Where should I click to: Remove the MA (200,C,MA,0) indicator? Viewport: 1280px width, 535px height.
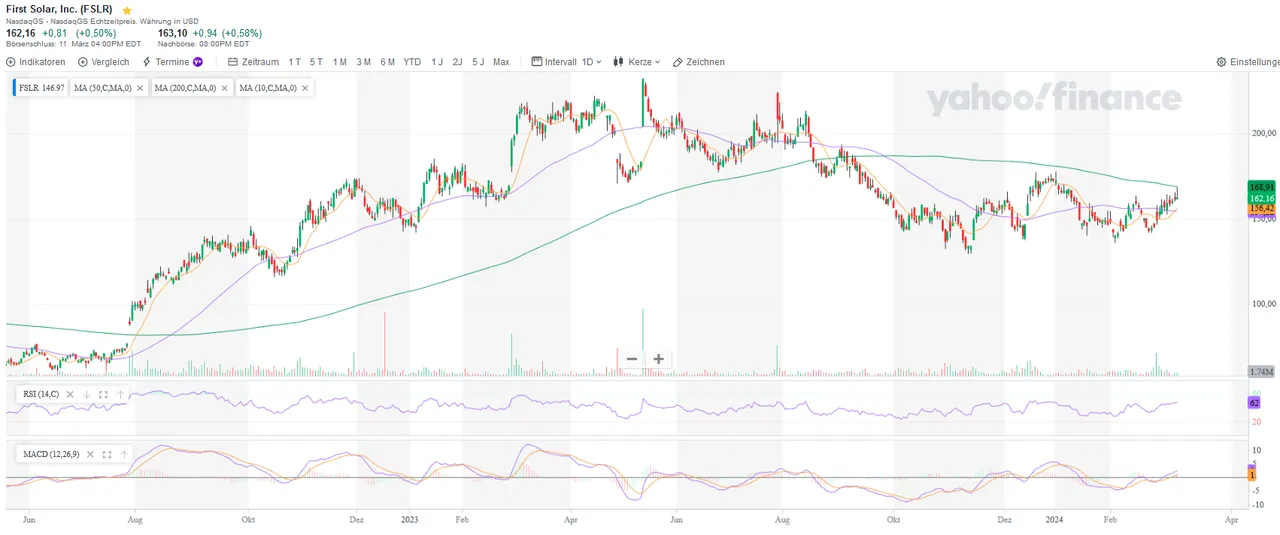click(224, 88)
